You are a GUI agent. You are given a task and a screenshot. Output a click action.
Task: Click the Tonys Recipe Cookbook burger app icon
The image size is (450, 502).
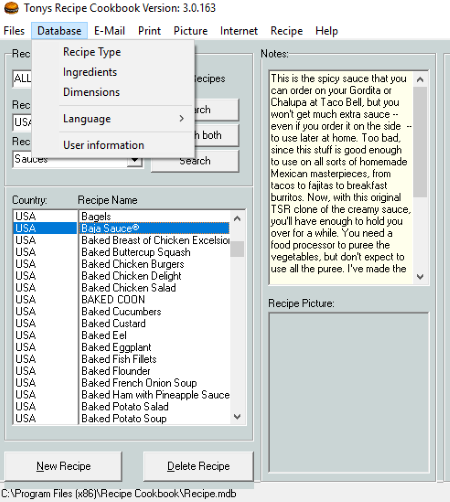(11, 8)
